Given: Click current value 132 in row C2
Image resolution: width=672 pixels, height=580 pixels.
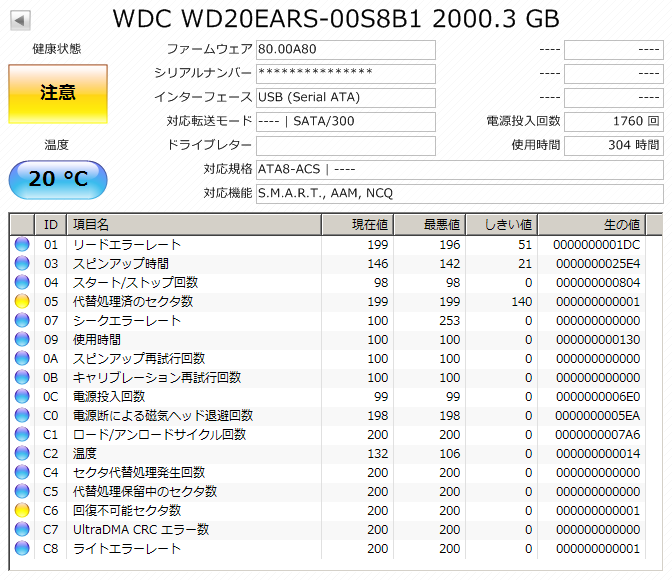Looking at the screenshot, I should pos(378,453).
